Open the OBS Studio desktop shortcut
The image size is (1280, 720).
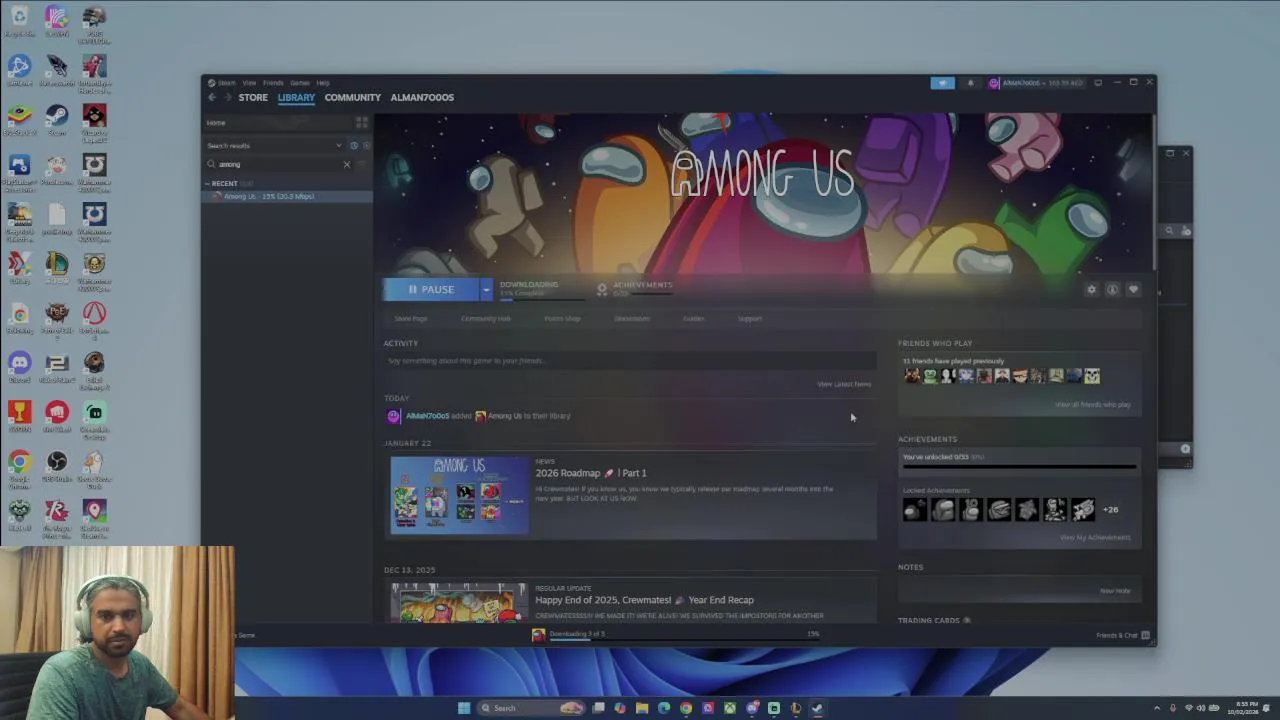pyautogui.click(x=57, y=467)
